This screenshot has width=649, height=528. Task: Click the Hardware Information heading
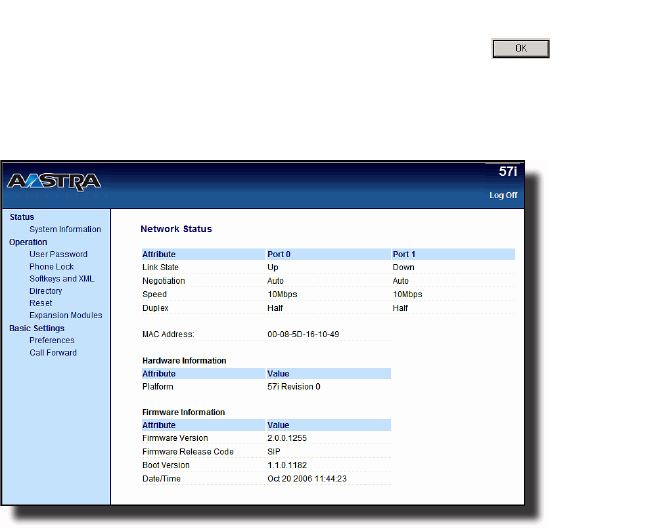point(184,360)
